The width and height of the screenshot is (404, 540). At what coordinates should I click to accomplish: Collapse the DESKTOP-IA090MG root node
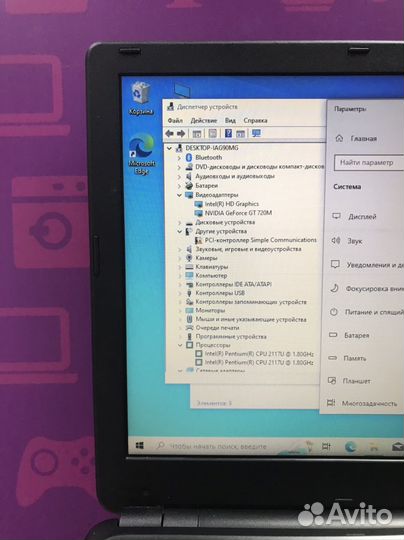point(169,148)
